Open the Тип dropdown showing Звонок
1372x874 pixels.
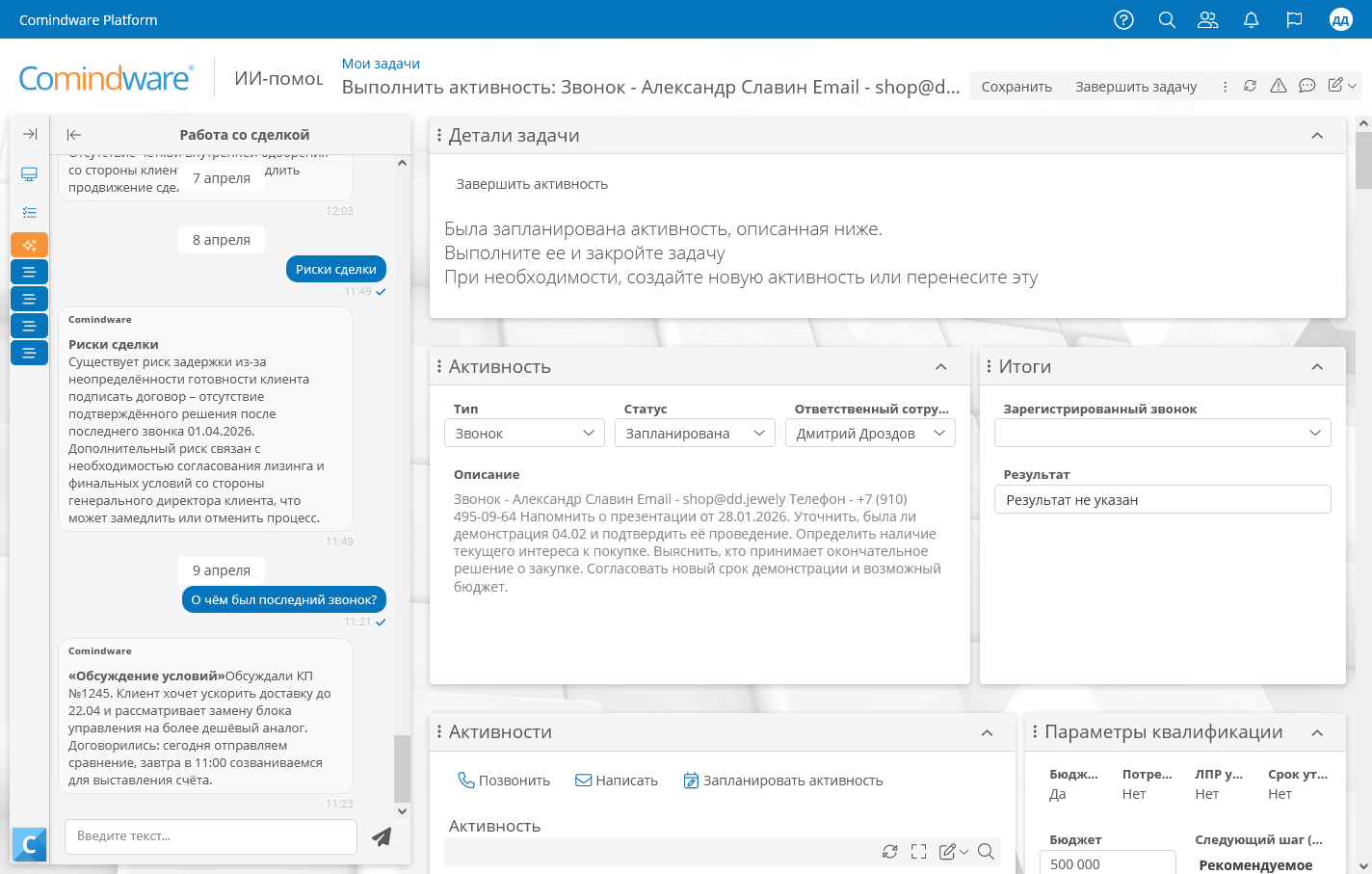click(524, 434)
